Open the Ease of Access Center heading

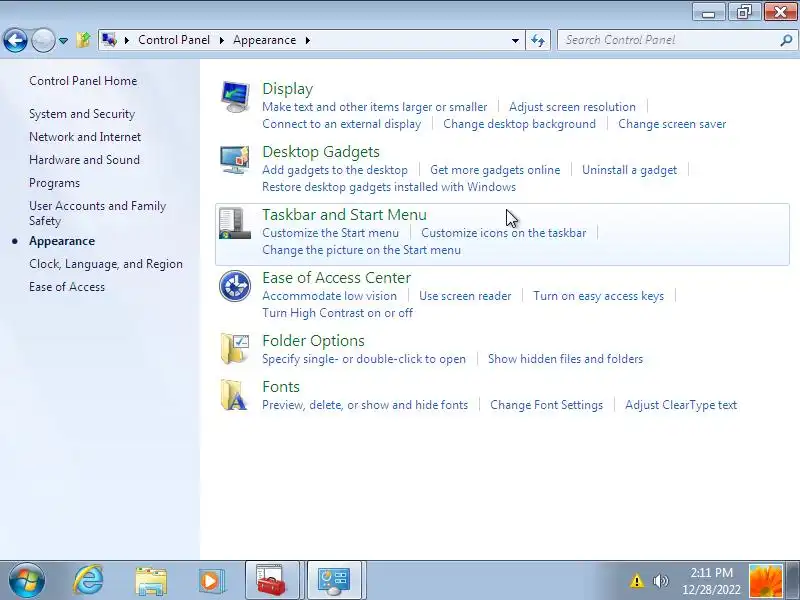336,278
